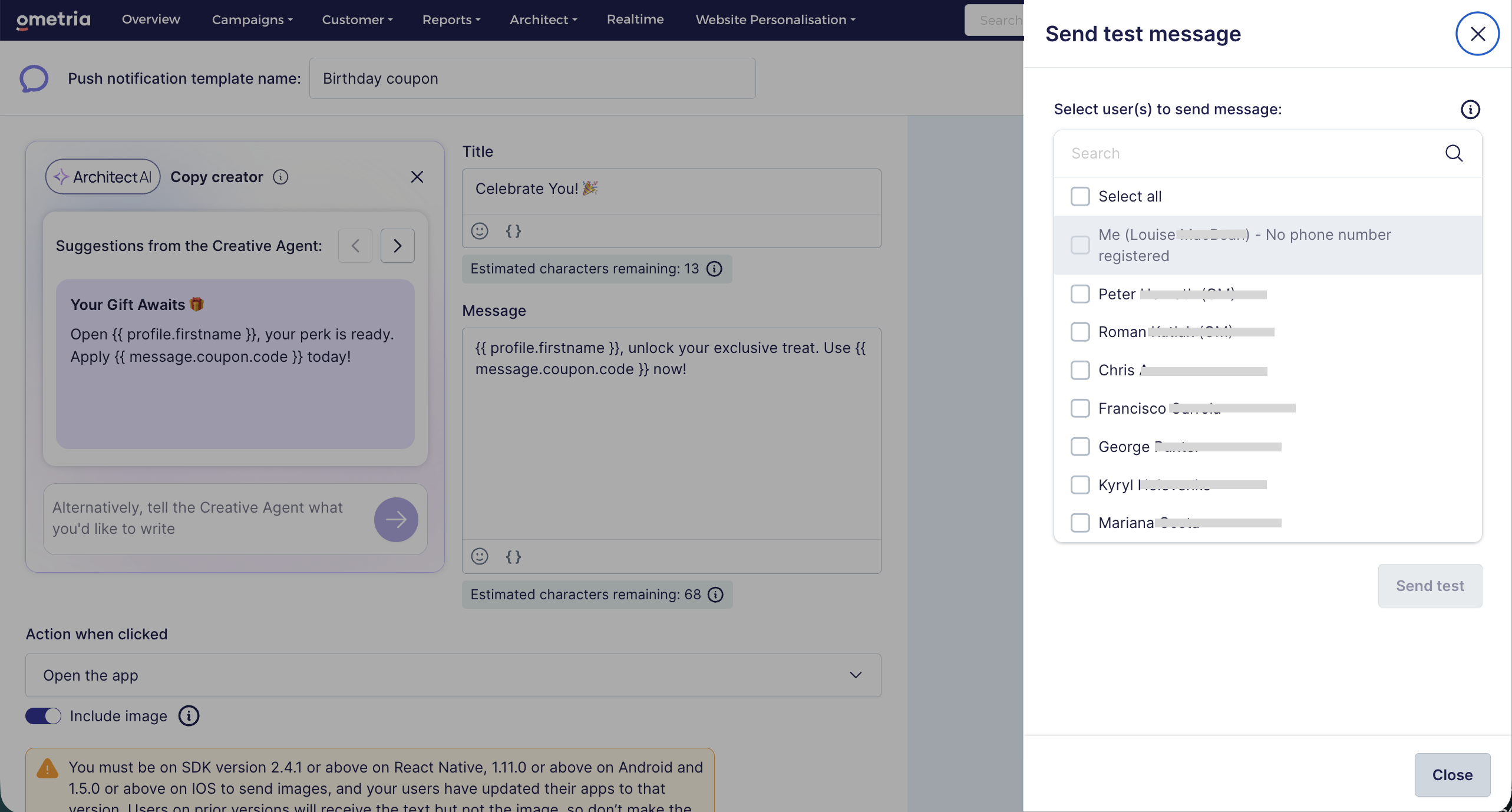Insert merge tag braces in Title field
The image size is (1512, 812).
tap(514, 231)
